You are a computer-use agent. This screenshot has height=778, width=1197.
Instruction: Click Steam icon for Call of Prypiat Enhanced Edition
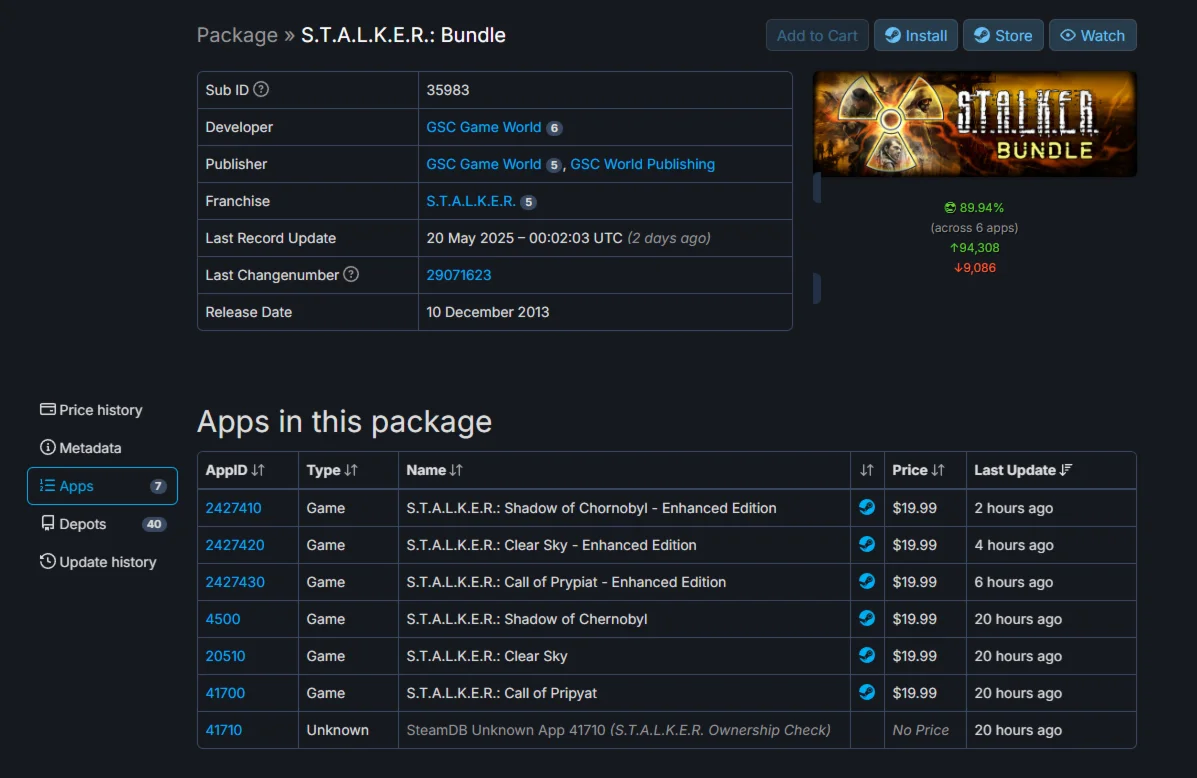(x=866, y=581)
